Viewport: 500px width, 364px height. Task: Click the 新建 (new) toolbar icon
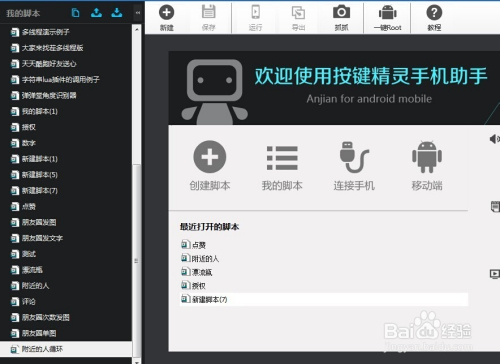coord(166,13)
